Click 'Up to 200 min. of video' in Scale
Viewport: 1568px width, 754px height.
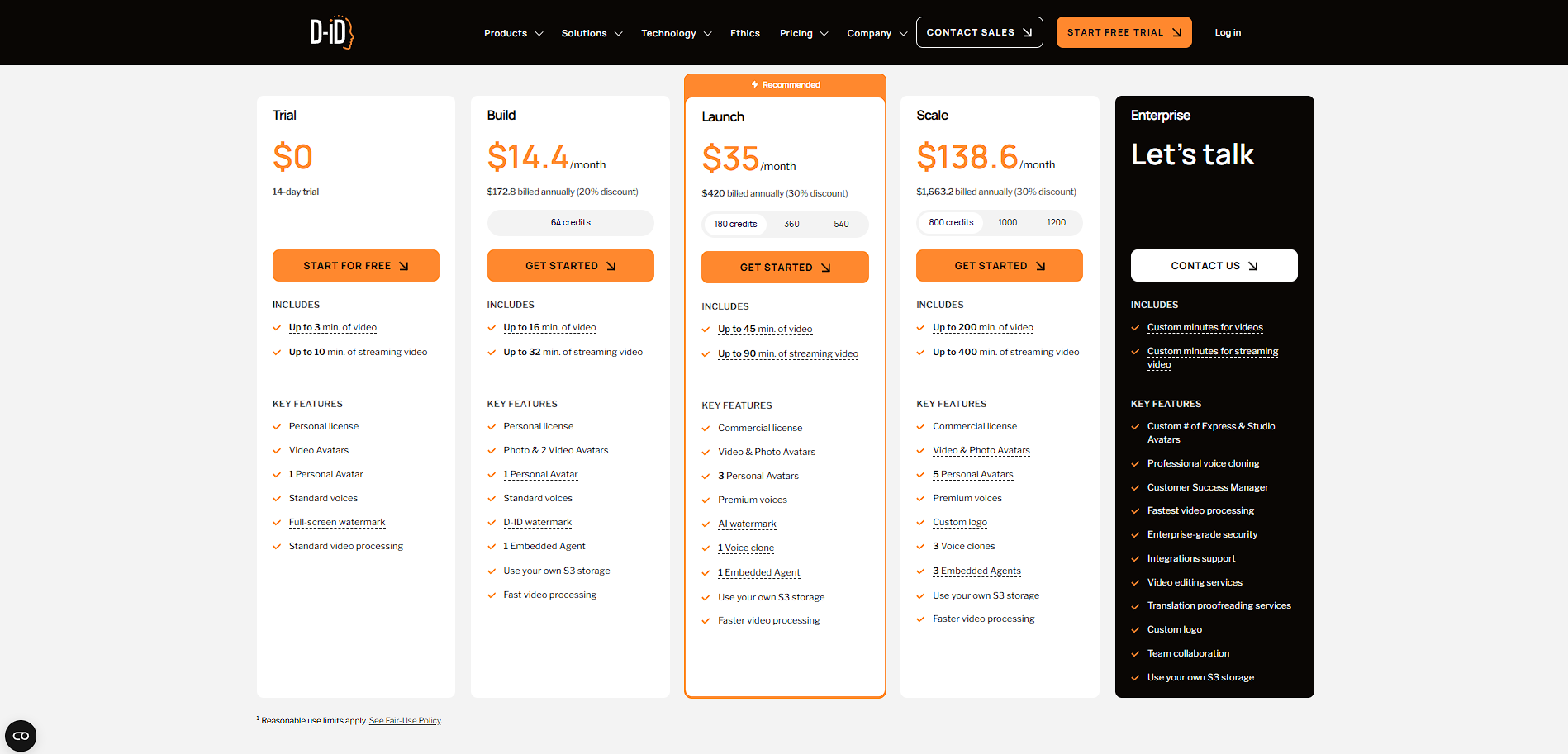983,327
